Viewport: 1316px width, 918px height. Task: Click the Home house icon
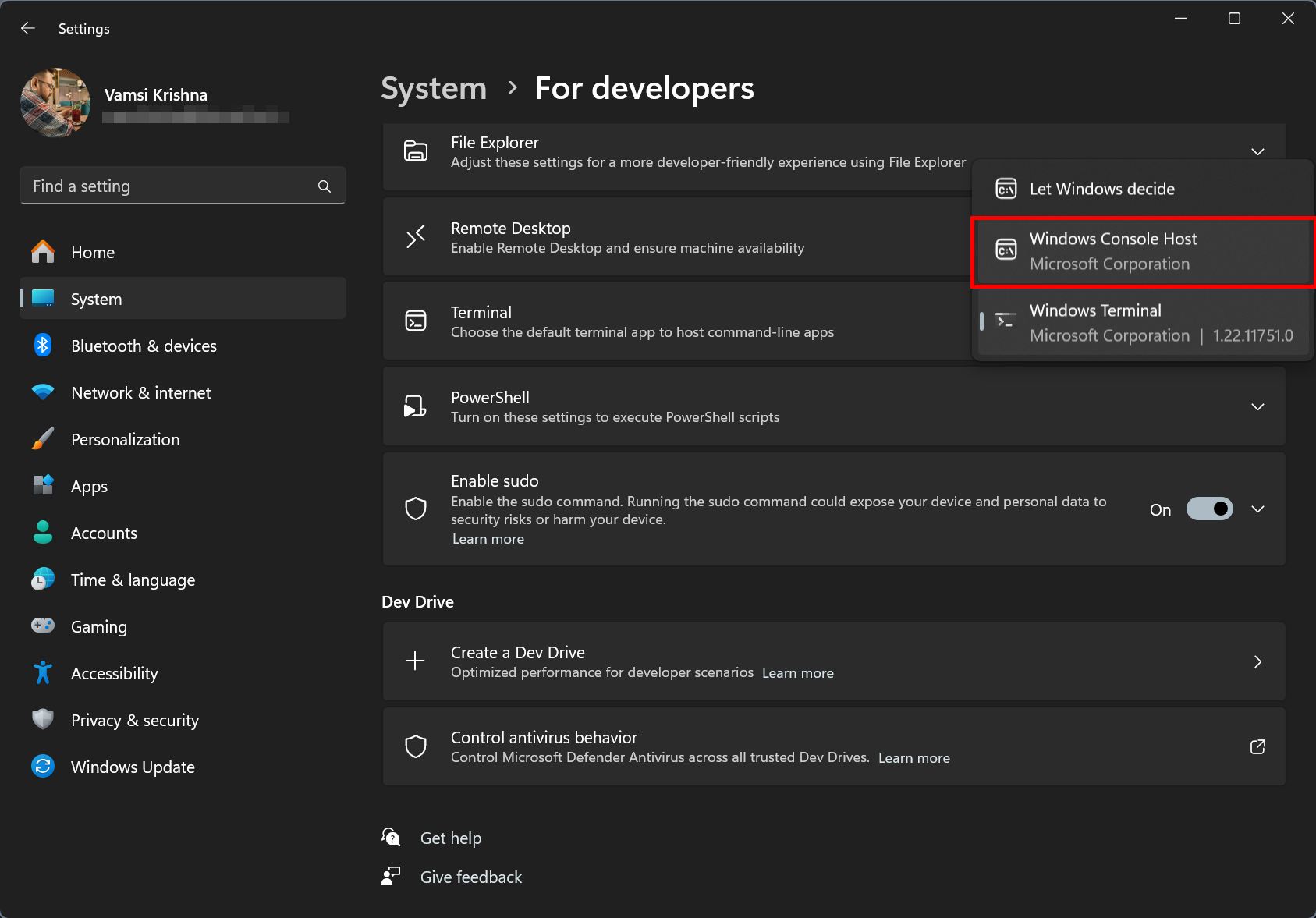[x=43, y=252]
